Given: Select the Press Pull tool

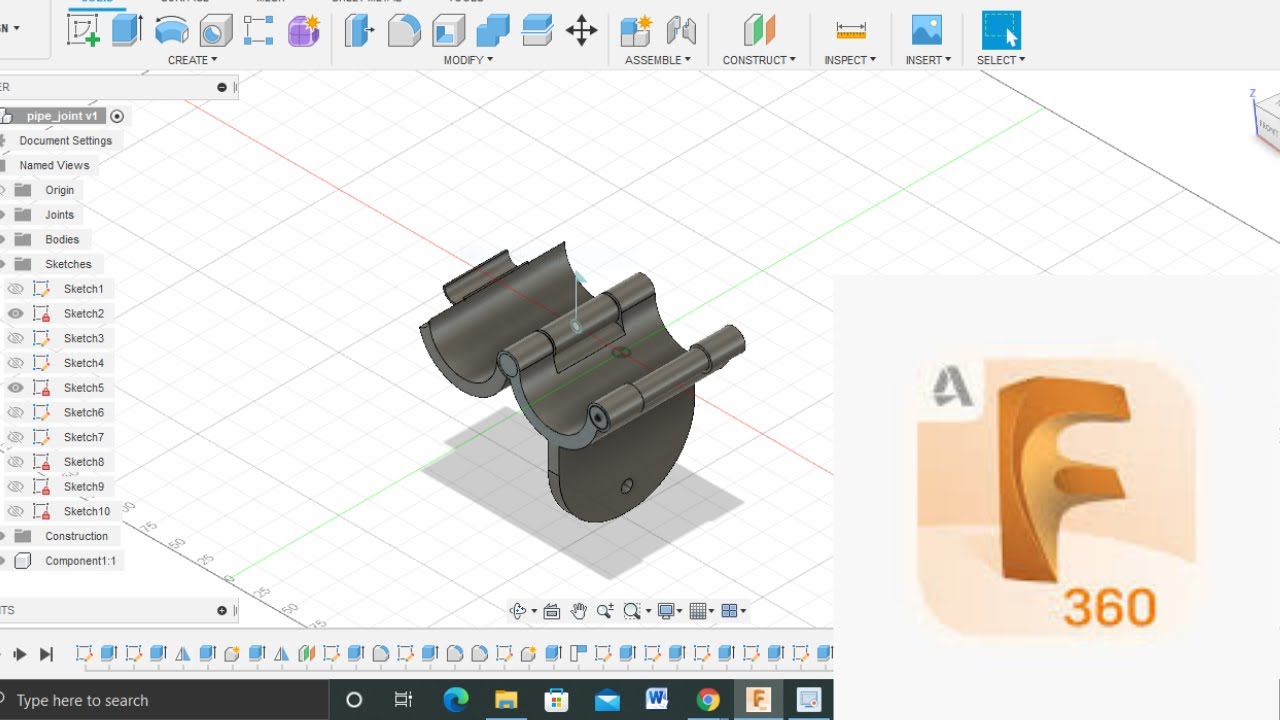Looking at the screenshot, I should click(x=360, y=31).
